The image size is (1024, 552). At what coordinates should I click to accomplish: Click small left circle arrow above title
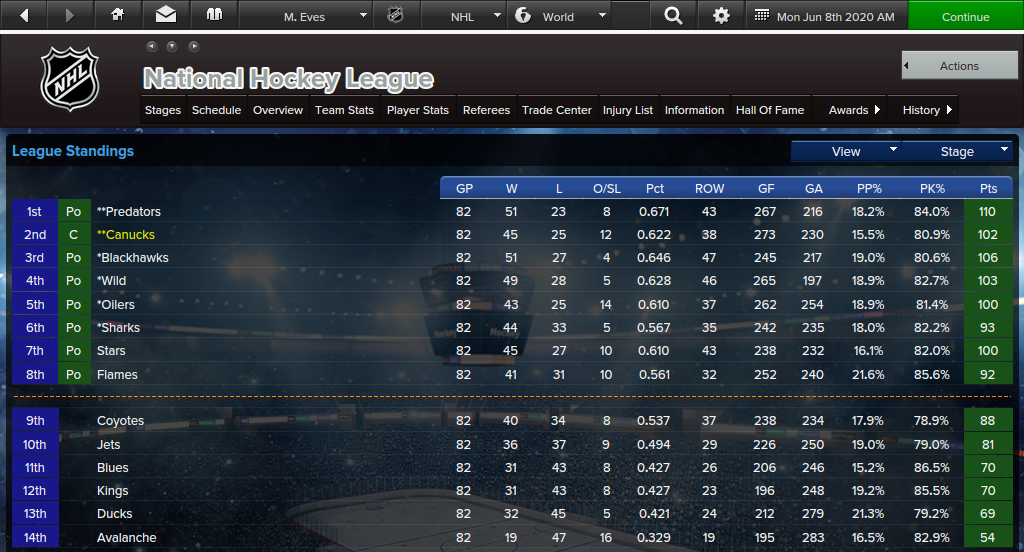tap(152, 46)
